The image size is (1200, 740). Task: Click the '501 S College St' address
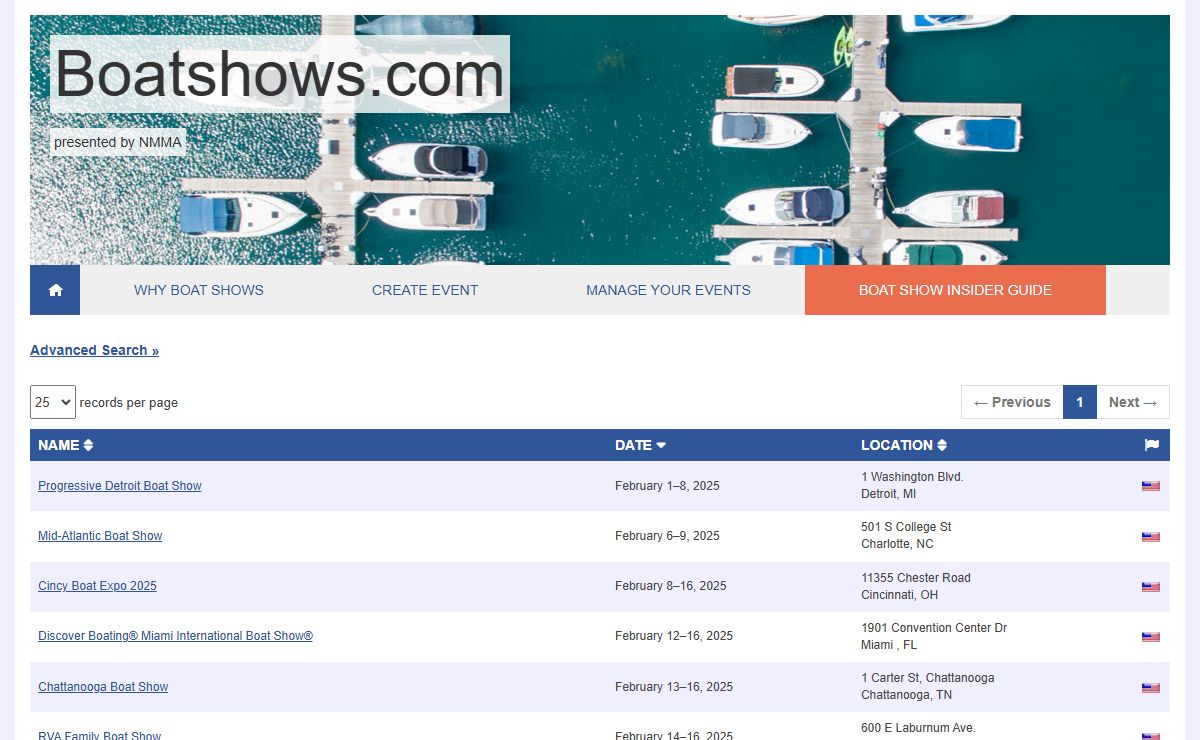click(906, 527)
